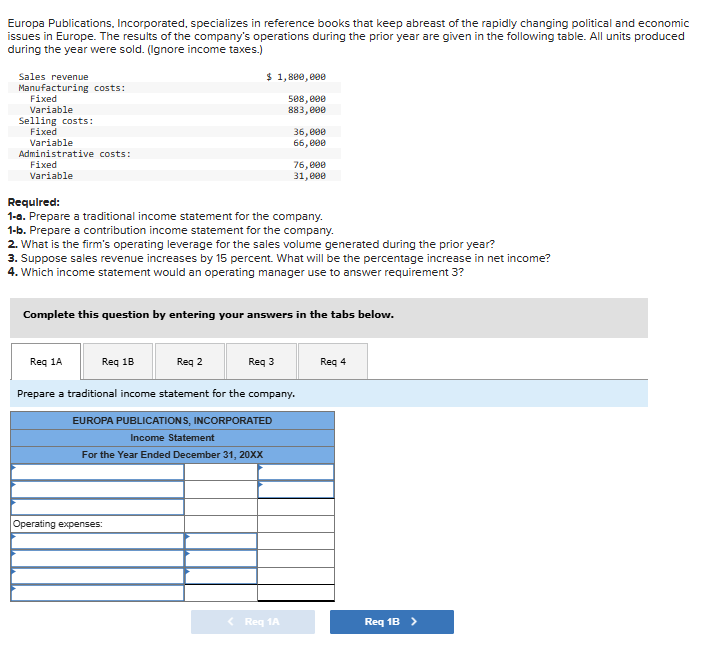Image resolution: width=708 pixels, height=647 pixels.
Task: Switch to the Req 1A tab
Action: click(46, 362)
